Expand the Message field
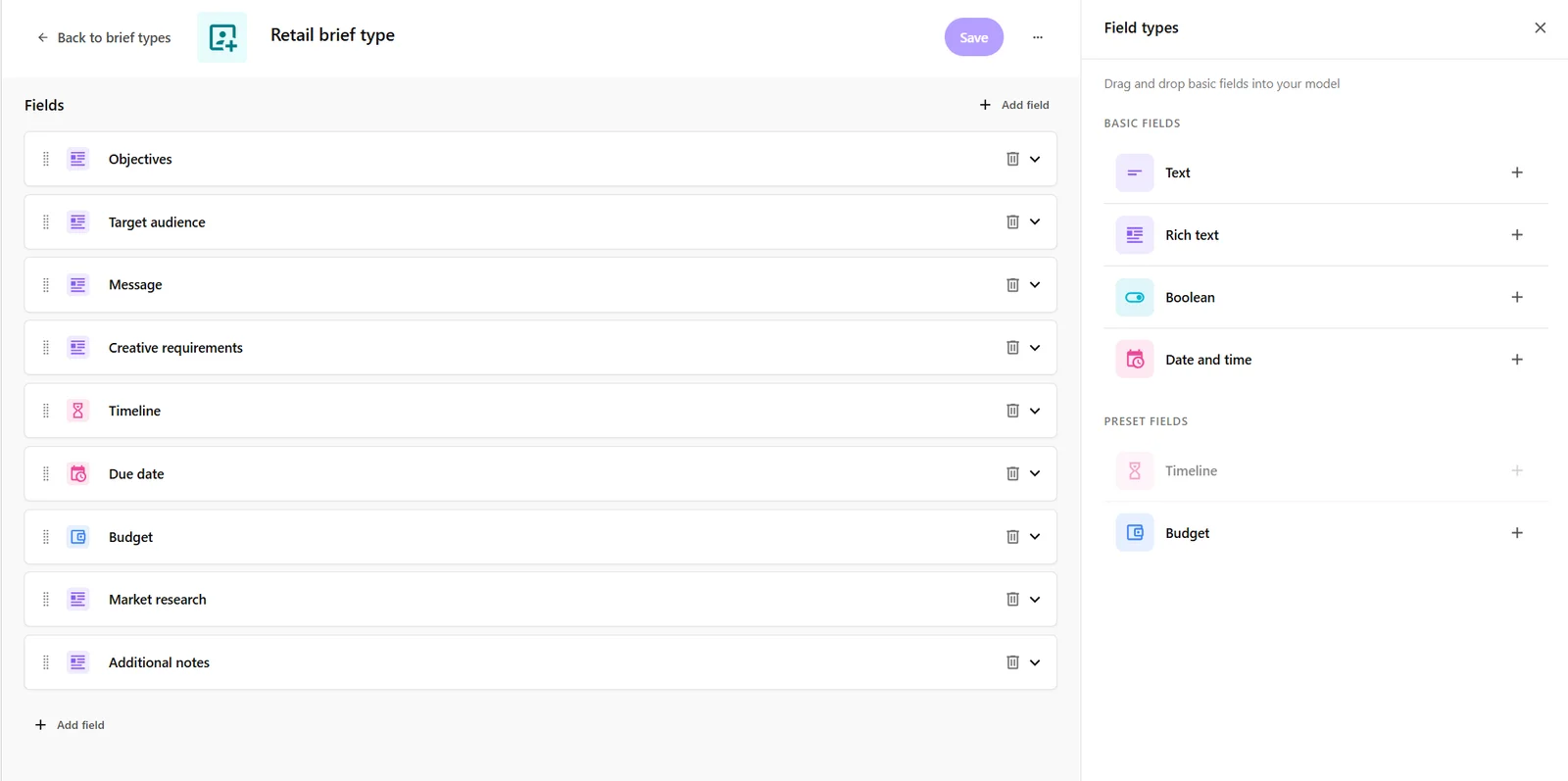This screenshot has width=1568, height=781. 1035,285
